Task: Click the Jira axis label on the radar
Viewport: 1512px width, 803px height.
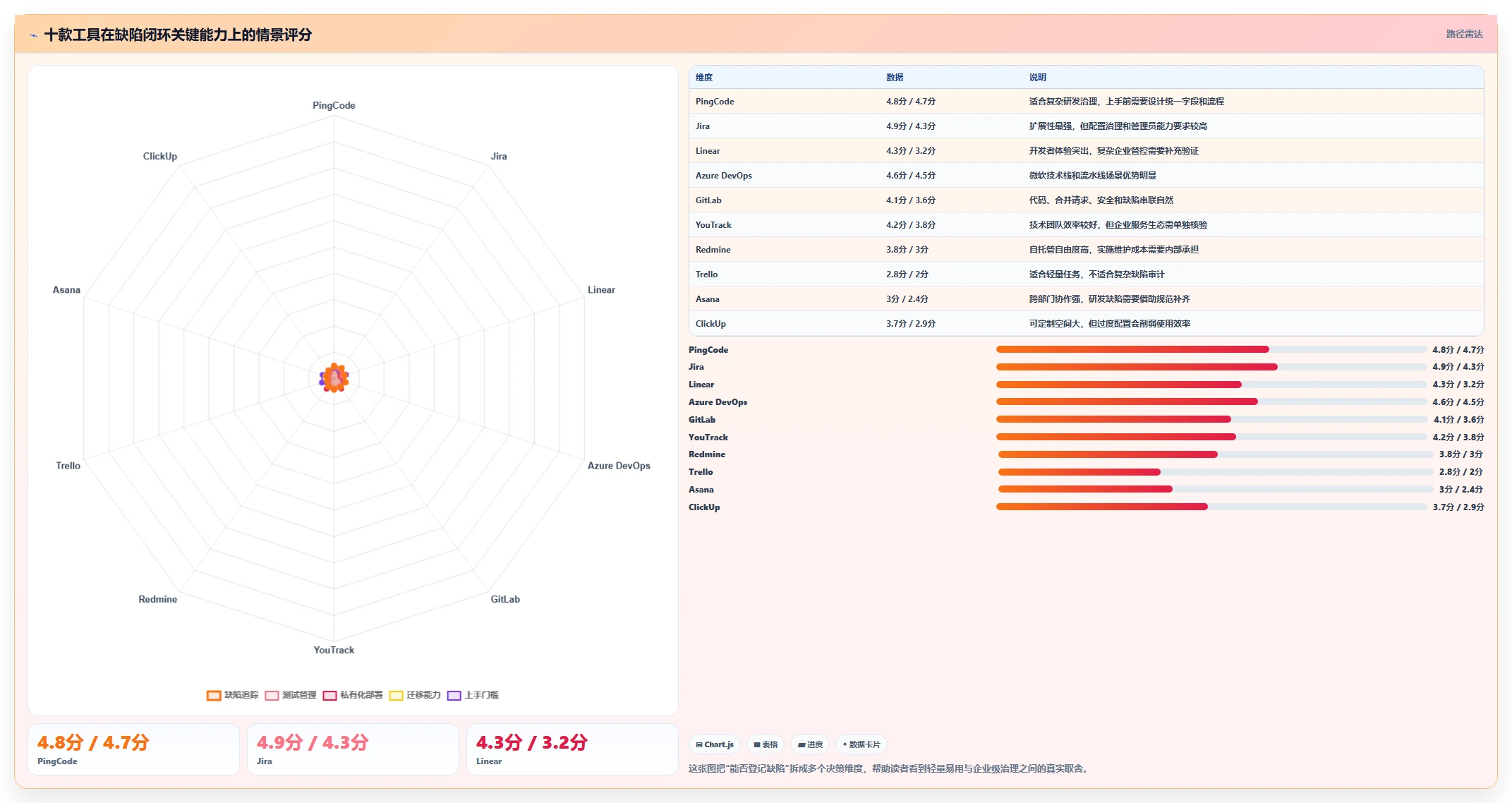Action: pyautogui.click(x=499, y=157)
